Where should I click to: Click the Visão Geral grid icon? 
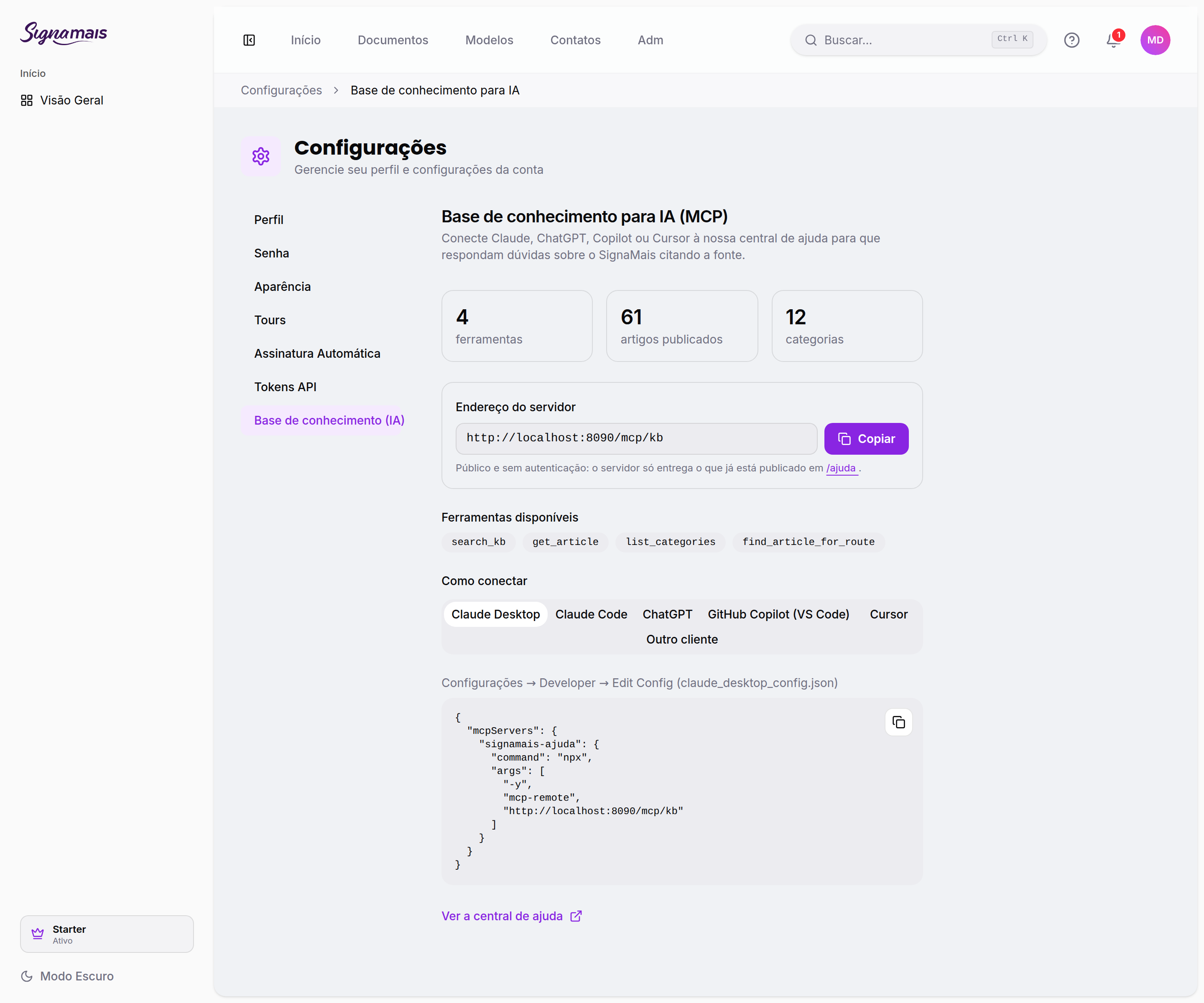pos(26,100)
